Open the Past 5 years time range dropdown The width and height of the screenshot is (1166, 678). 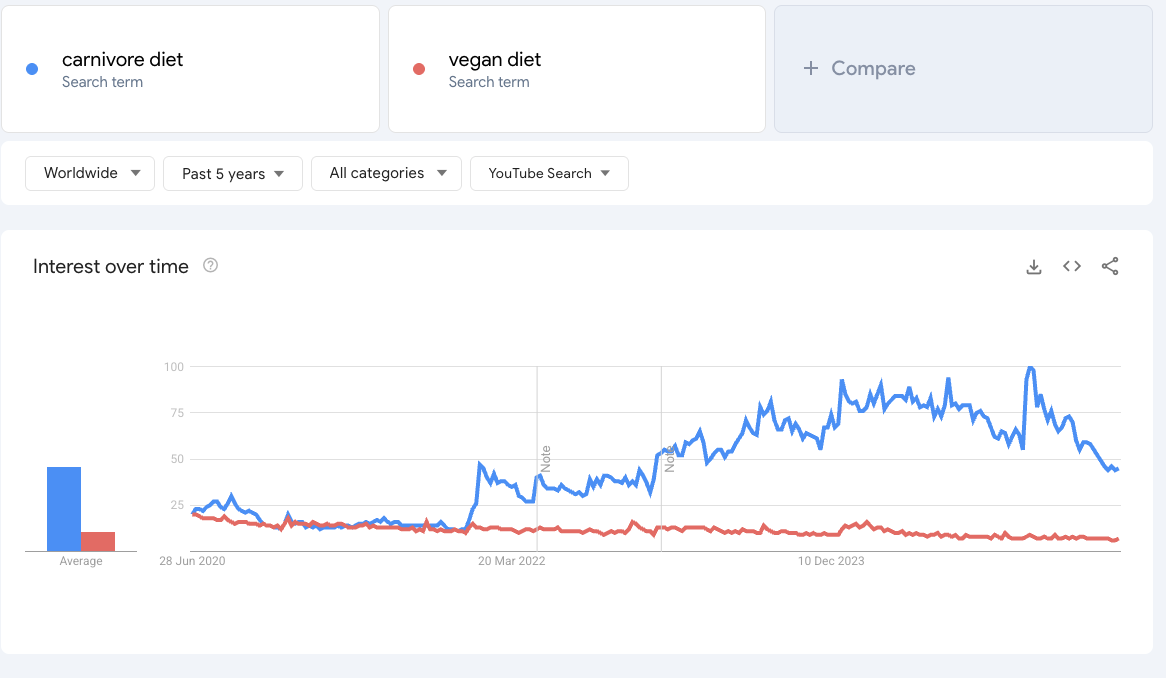(x=232, y=173)
